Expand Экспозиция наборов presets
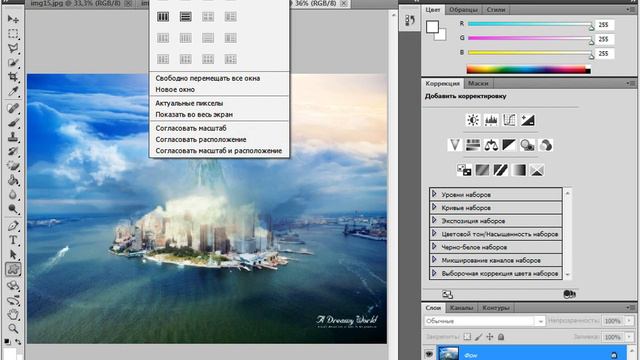640x360 pixels. pos(434,220)
